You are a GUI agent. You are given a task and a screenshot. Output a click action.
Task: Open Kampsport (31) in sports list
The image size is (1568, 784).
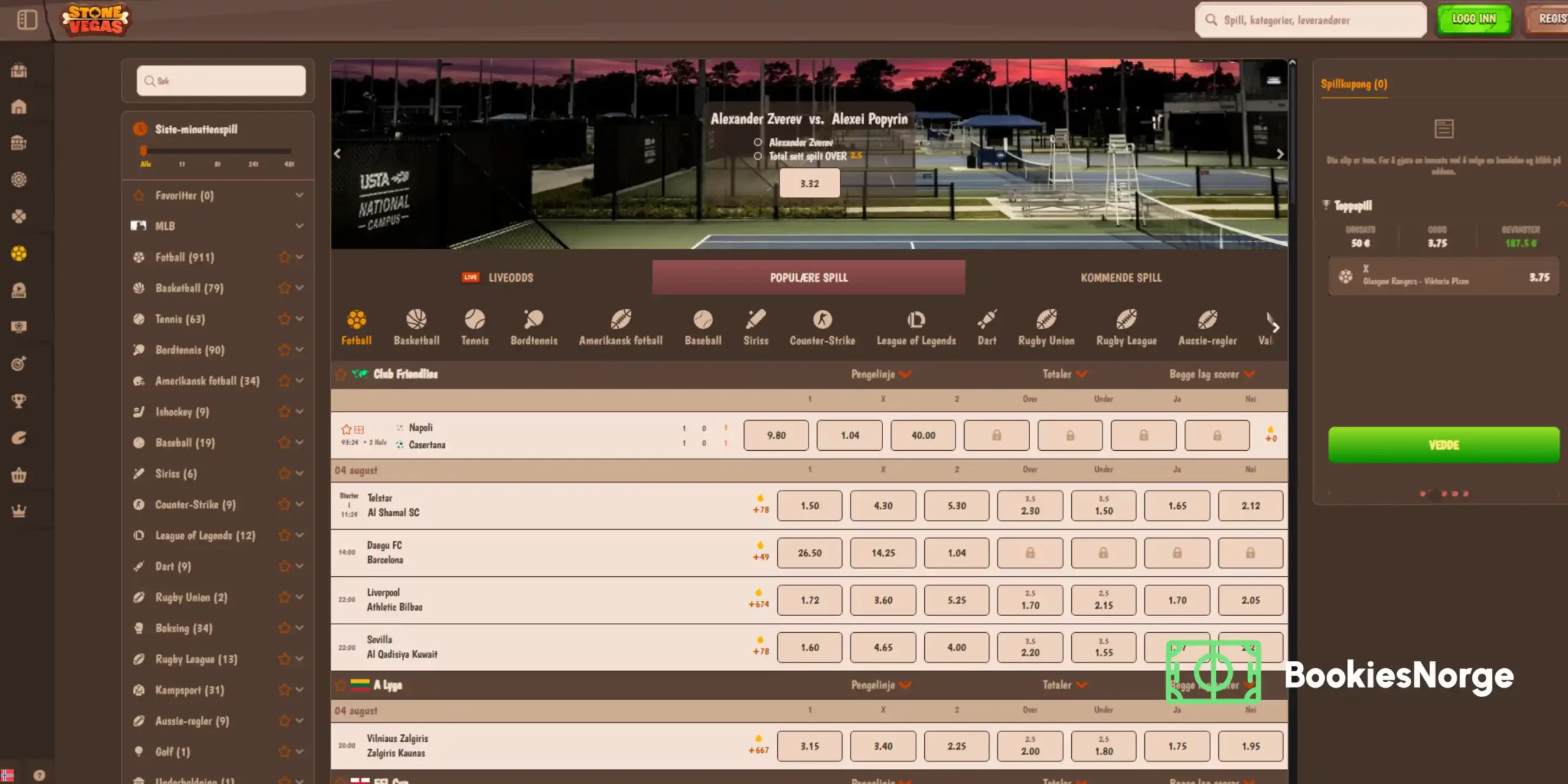(190, 690)
